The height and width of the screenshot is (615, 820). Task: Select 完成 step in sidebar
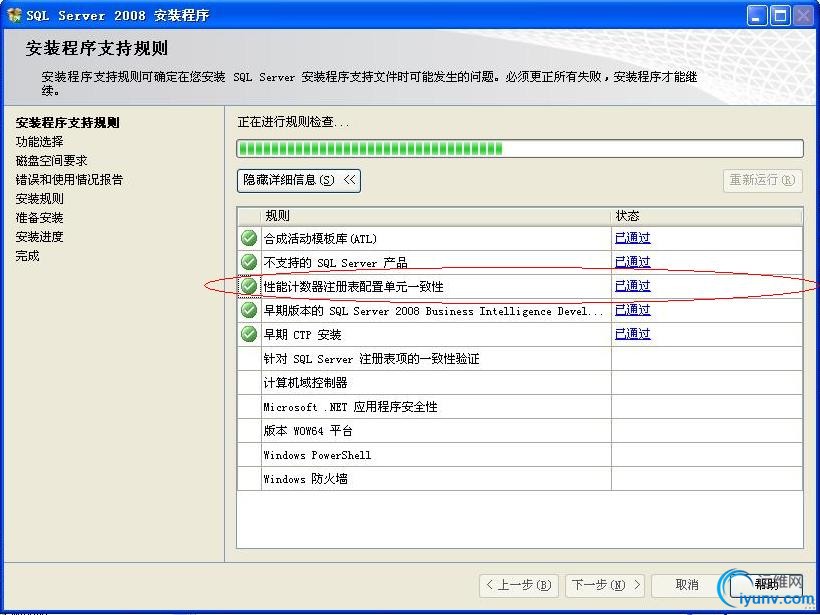[x=28, y=256]
